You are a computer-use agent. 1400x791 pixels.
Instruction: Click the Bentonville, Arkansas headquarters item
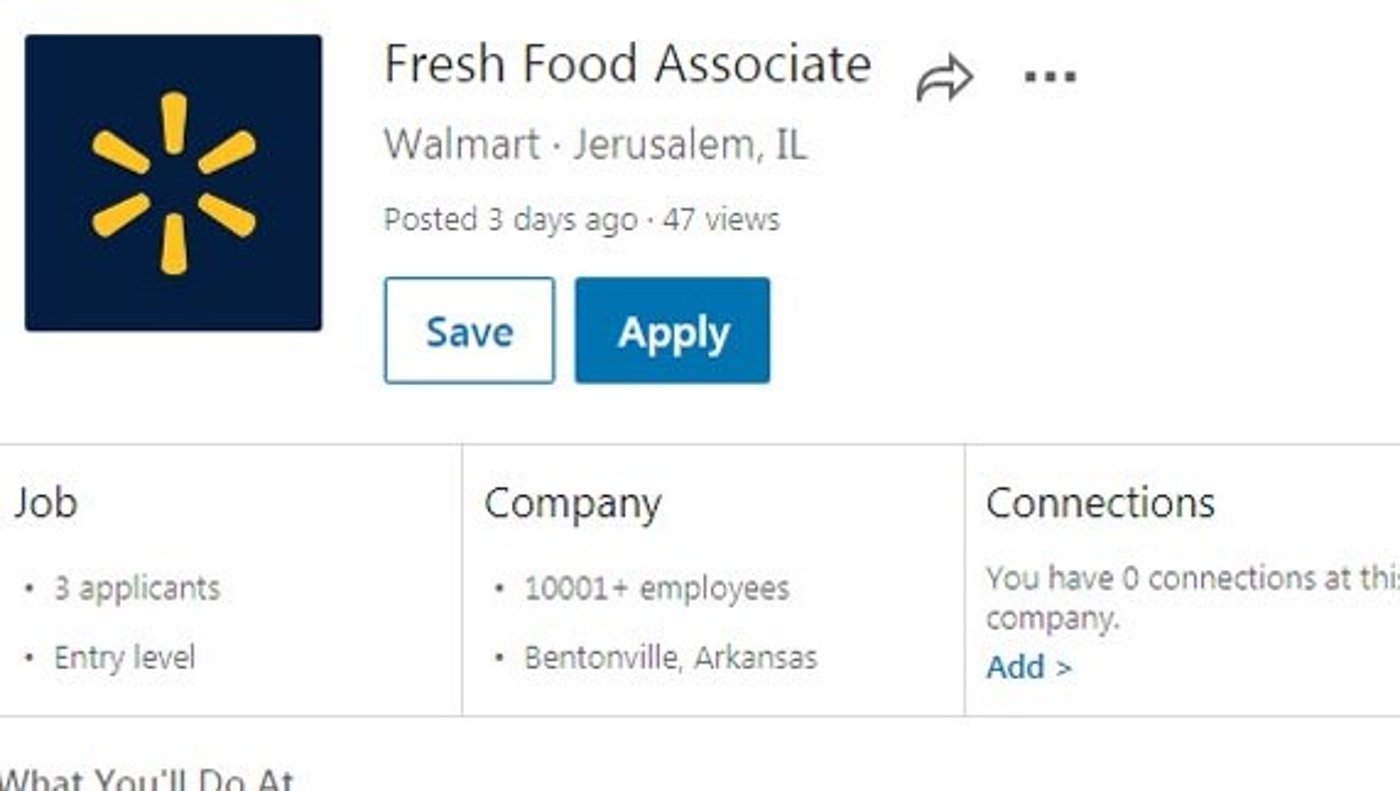point(671,658)
